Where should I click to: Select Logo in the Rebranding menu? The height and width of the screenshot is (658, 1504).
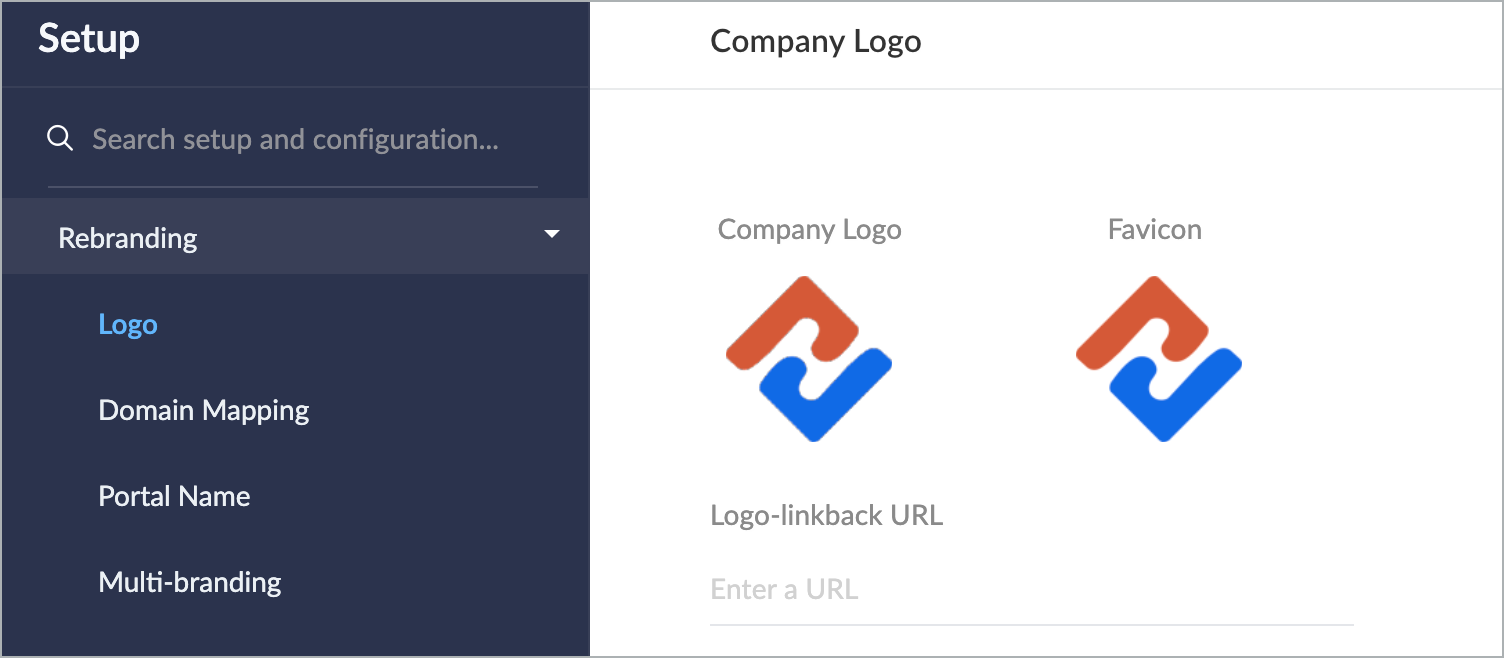tap(128, 325)
